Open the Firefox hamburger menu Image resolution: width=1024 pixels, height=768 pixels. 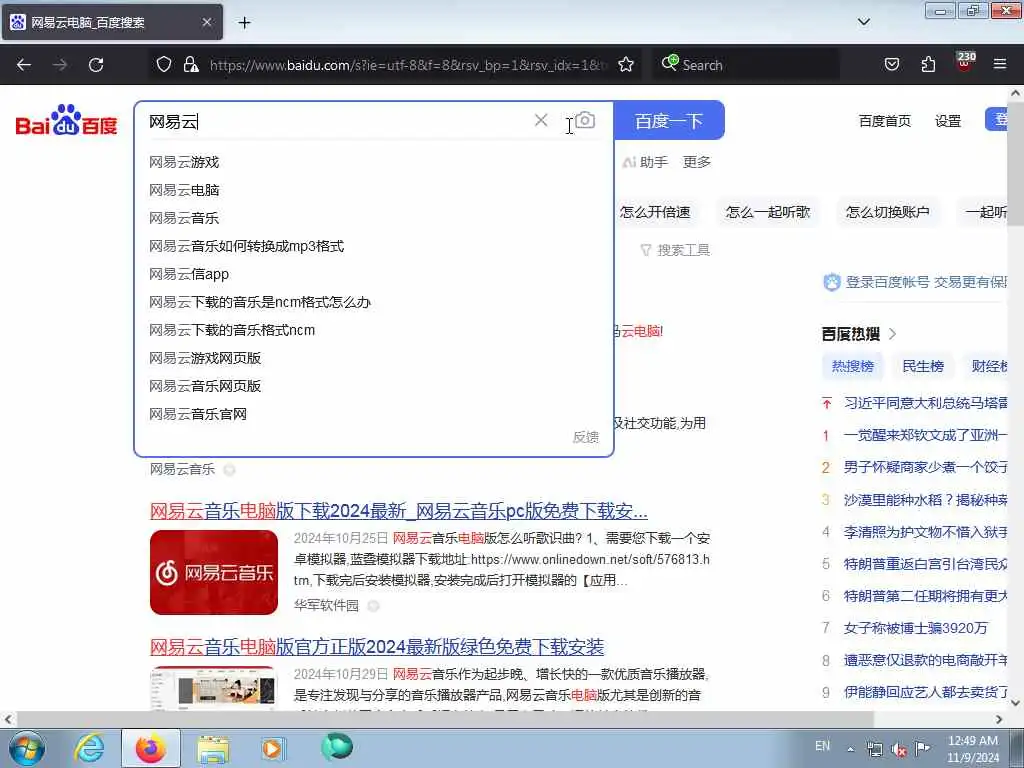tap(1000, 64)
